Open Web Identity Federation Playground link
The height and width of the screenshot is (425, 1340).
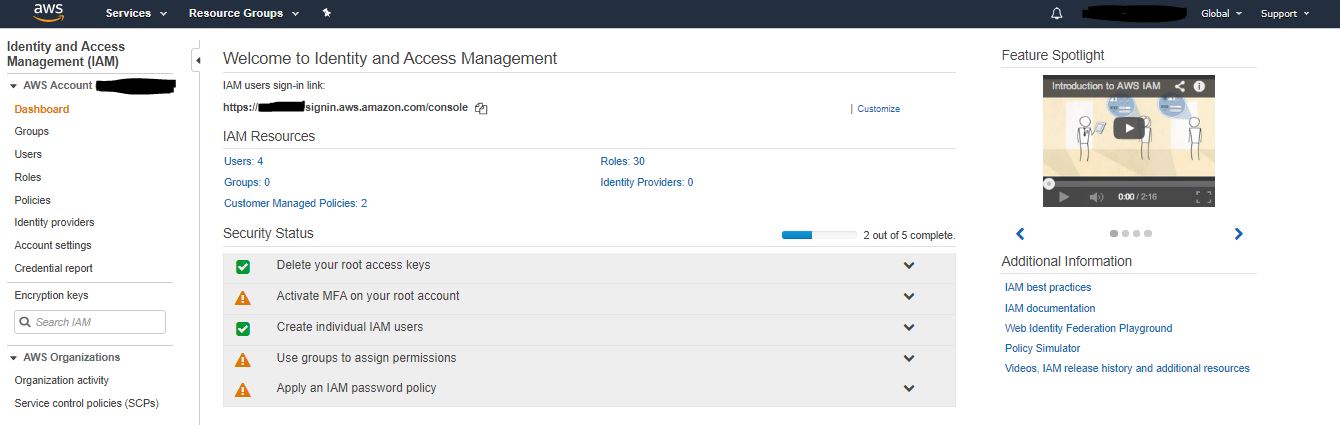click(1088, 328)
